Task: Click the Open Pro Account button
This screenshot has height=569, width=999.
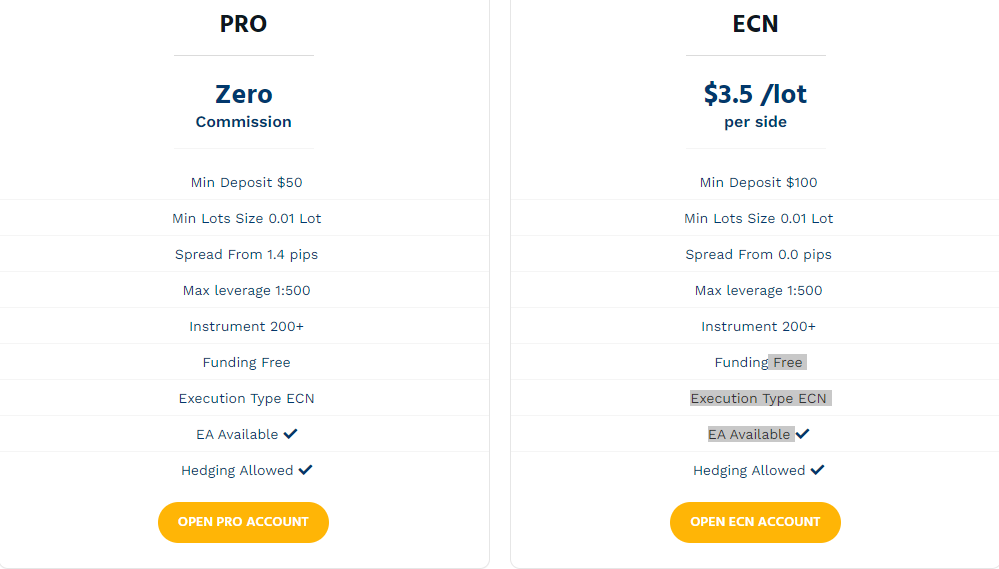Action: tap(243, 522)
